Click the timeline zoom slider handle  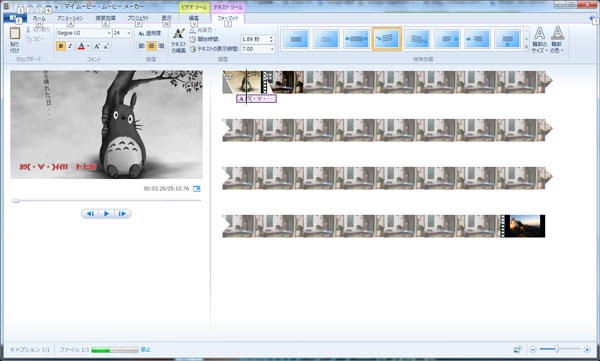[x=557, y=349]
